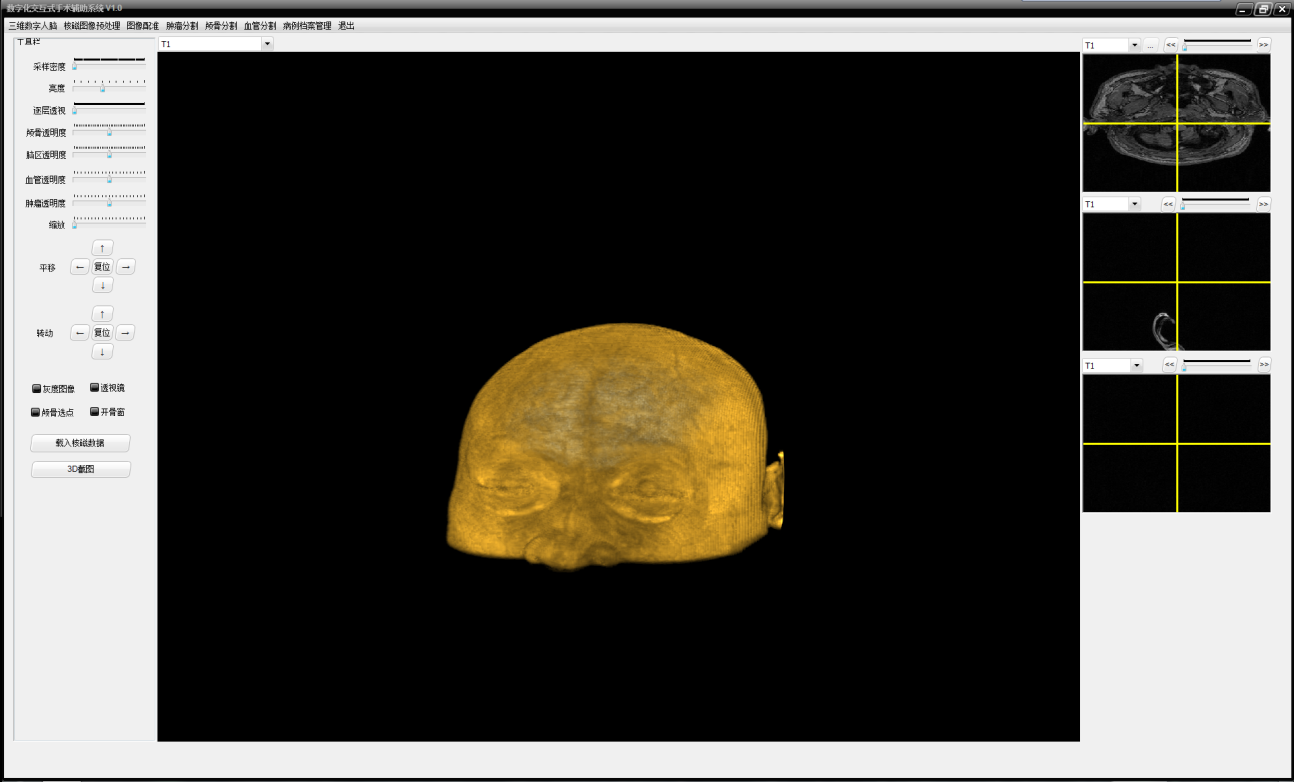The height and width of the screenshot is (782, 1294).
Task: Click the rotate down arrow (转动)
Action: (102, 352)
